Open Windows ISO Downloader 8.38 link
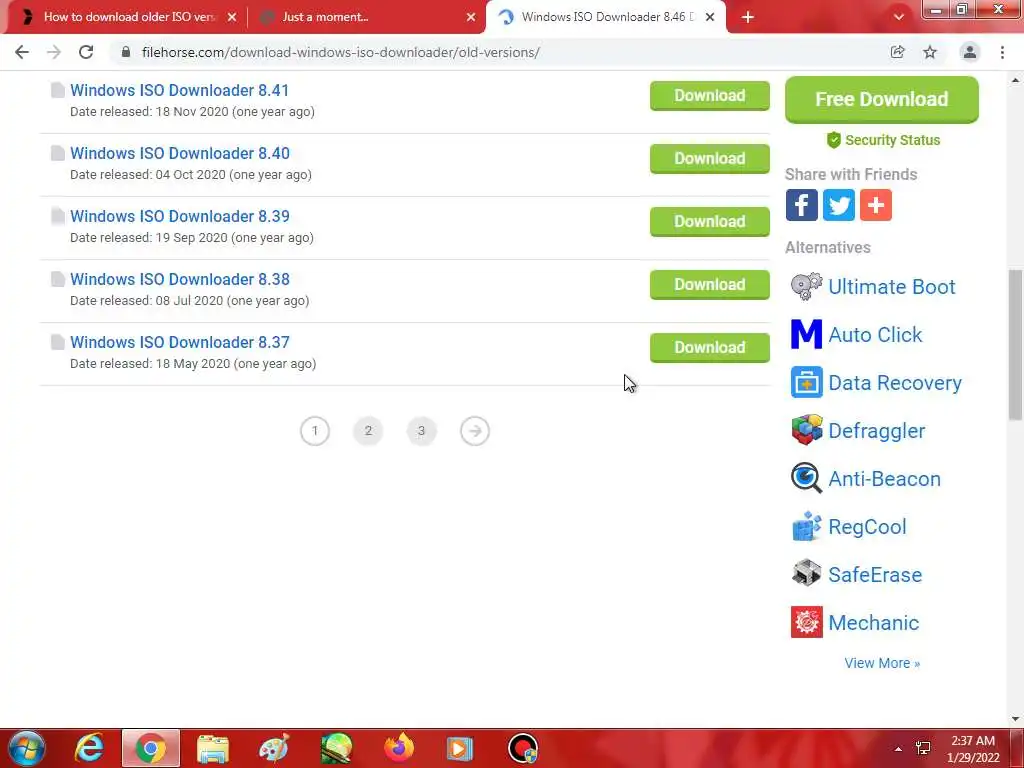Image resolution: width=1024 pixels, height=768 pixels. (180, 279)
